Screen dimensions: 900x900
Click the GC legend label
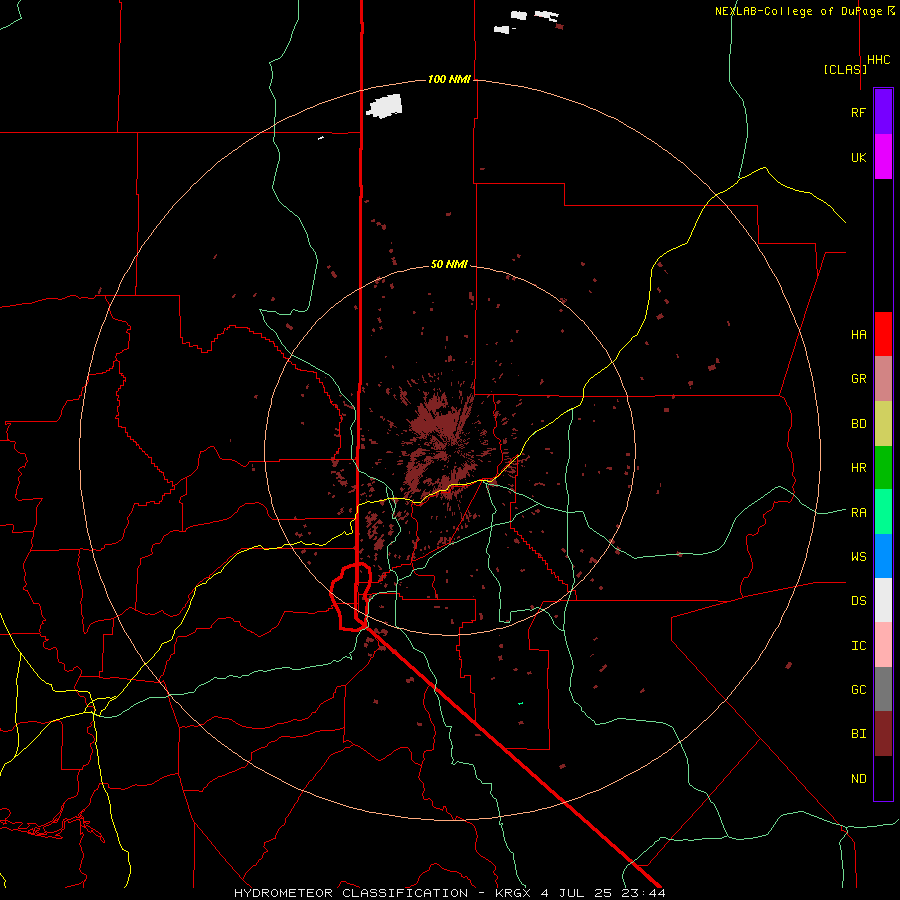click(858, 690)
